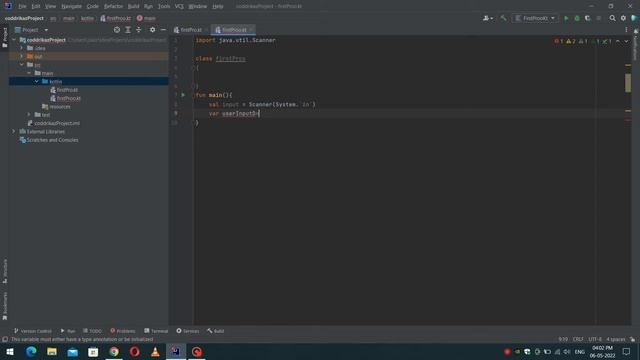The image size is (640, 360).
Task: Open the File menu
Action: 22,7
